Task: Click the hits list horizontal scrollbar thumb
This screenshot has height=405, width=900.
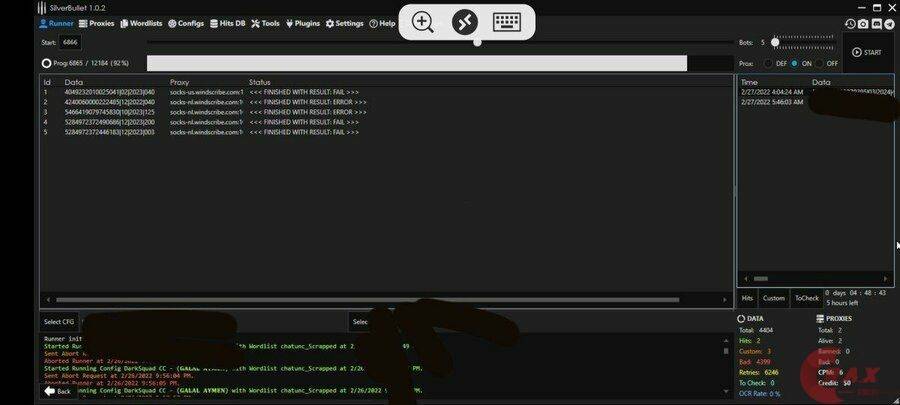Action: click(x=761, y=279)
